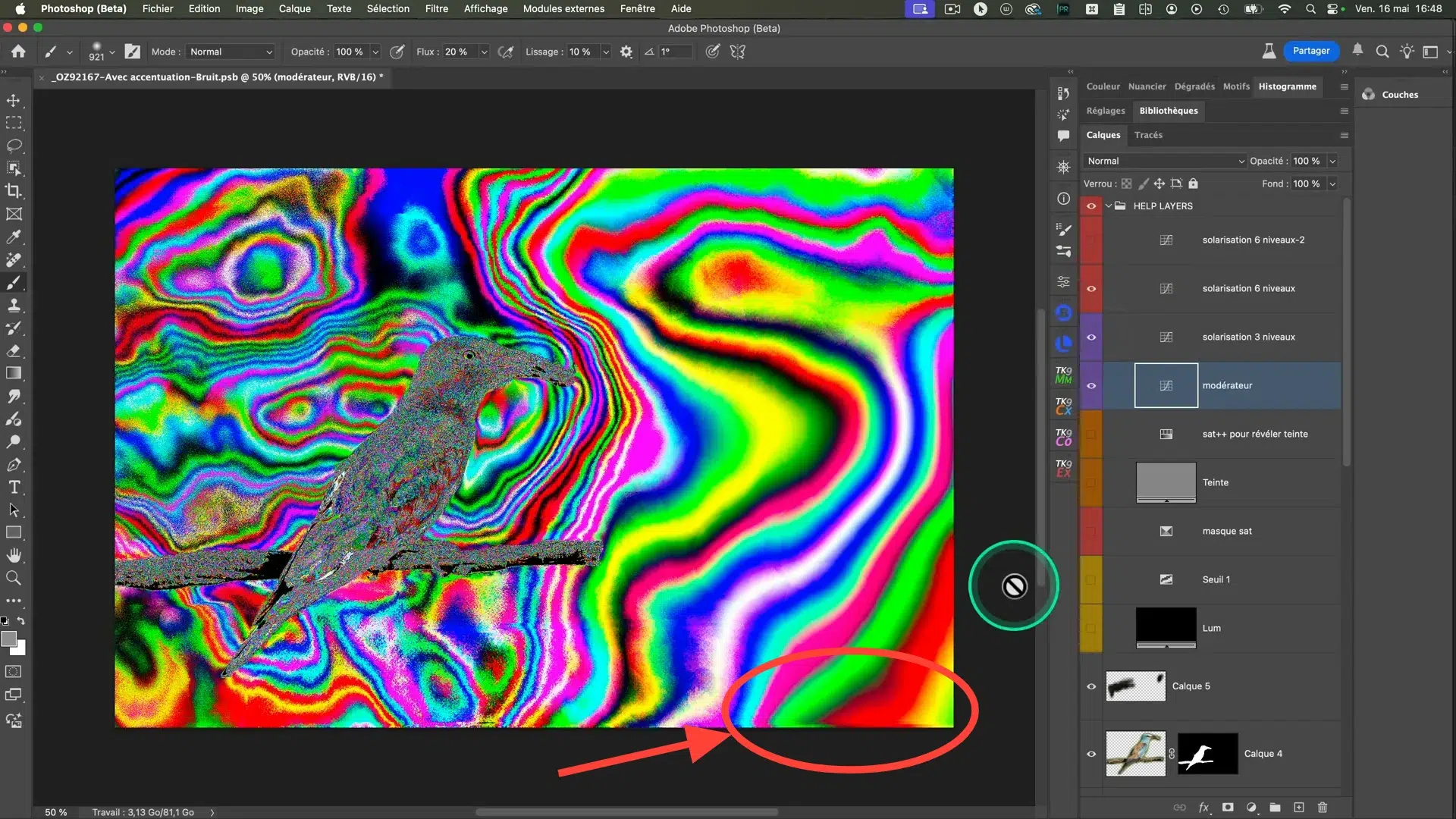The height and width of the screenshot is (819, 1456).
Task: Toggle lock all layer icon
Action: pyautogui.click(x=1193, y=184)
